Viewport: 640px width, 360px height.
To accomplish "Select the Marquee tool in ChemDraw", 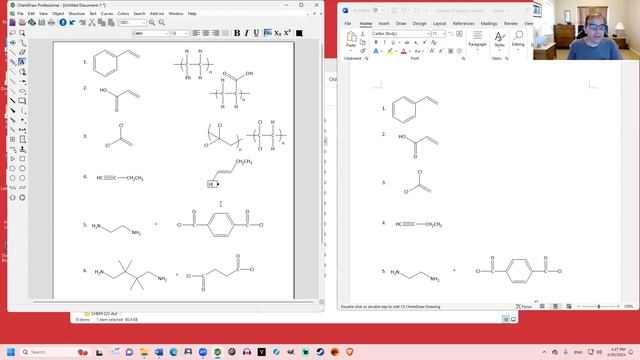I will 22,33.
